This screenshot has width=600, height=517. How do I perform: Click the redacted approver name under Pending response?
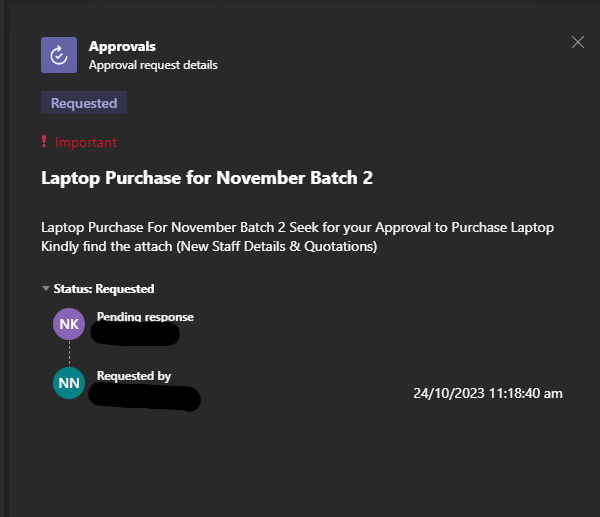(x=135, y=334)
